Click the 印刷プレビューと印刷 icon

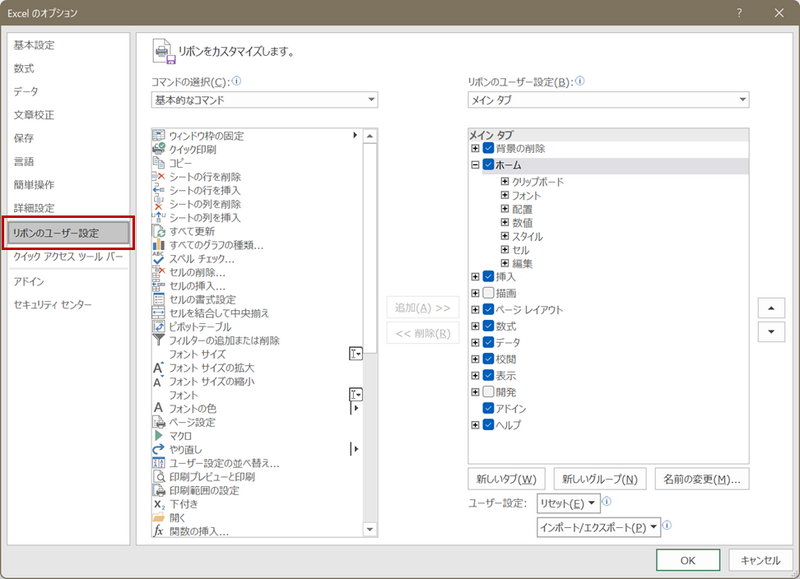pos(159,476)
